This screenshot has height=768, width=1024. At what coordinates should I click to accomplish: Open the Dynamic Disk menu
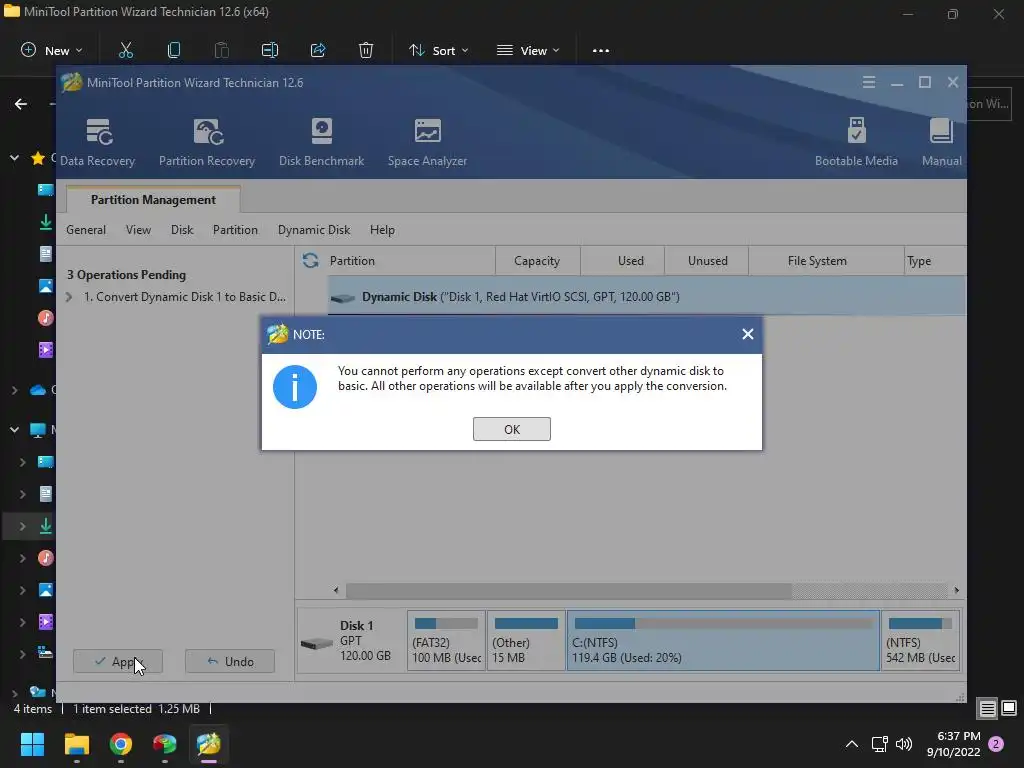click(314, 230)
